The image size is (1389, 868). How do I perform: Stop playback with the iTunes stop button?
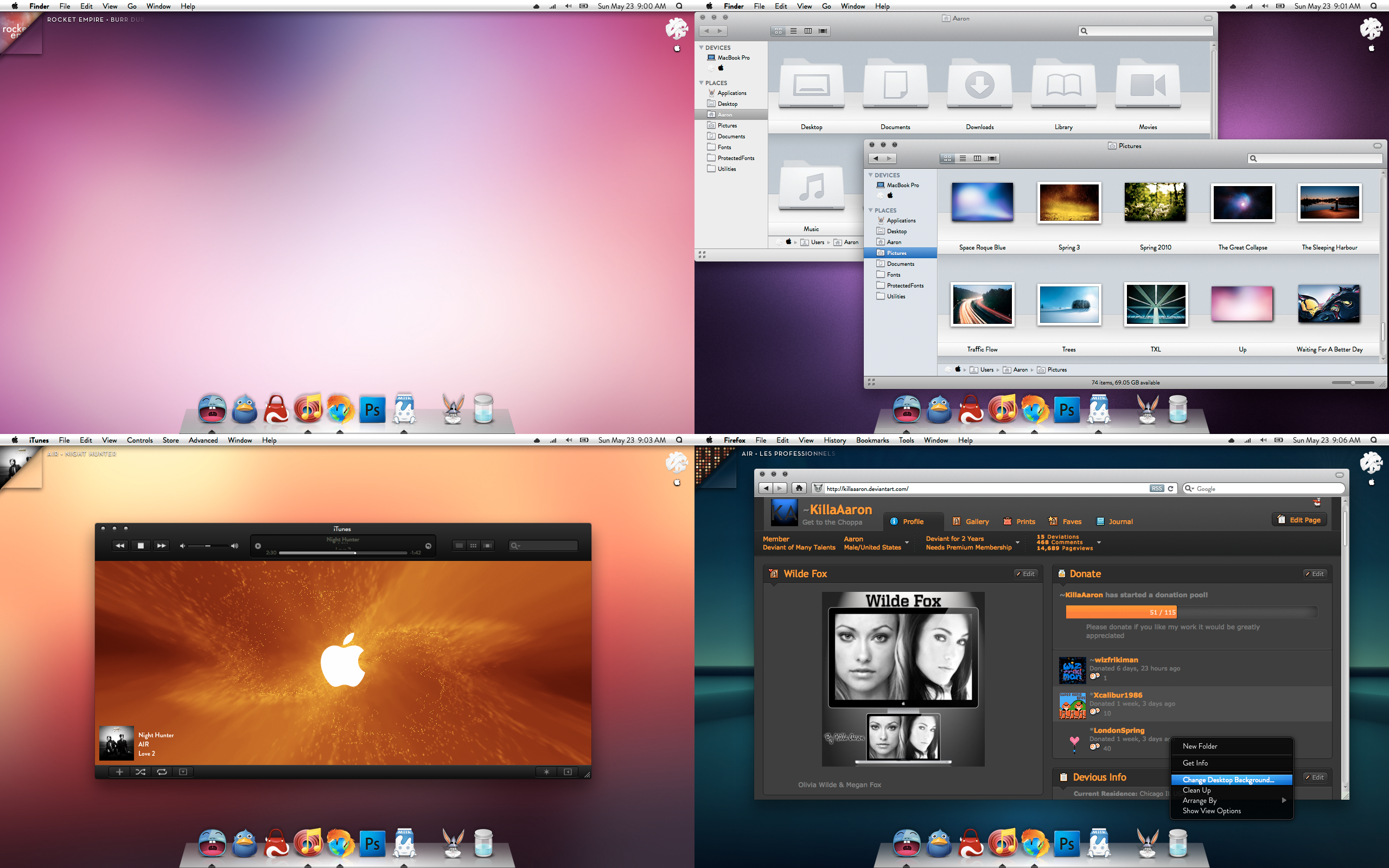pyautogui.click(x=141, y=545)
